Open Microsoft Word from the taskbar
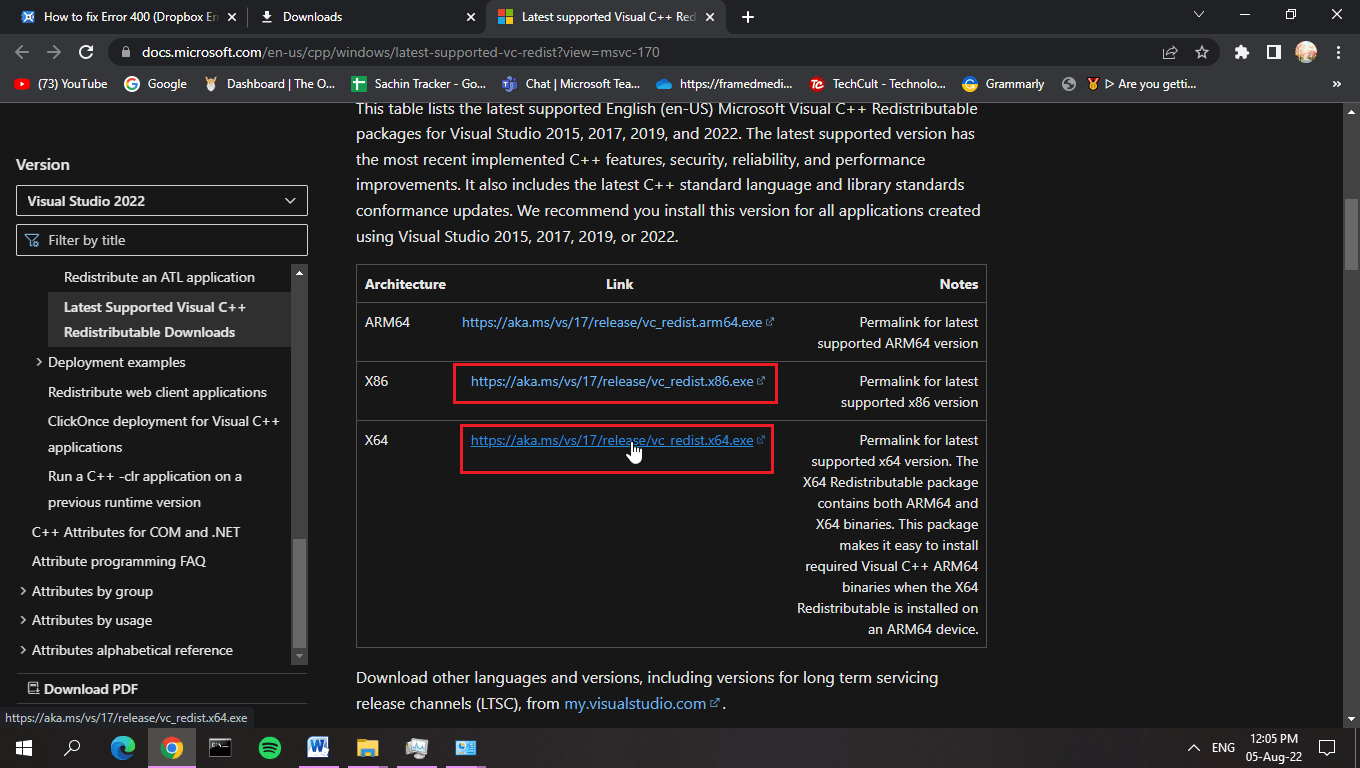The width and height of the screenshot is (1360, 768). [318, 747]
